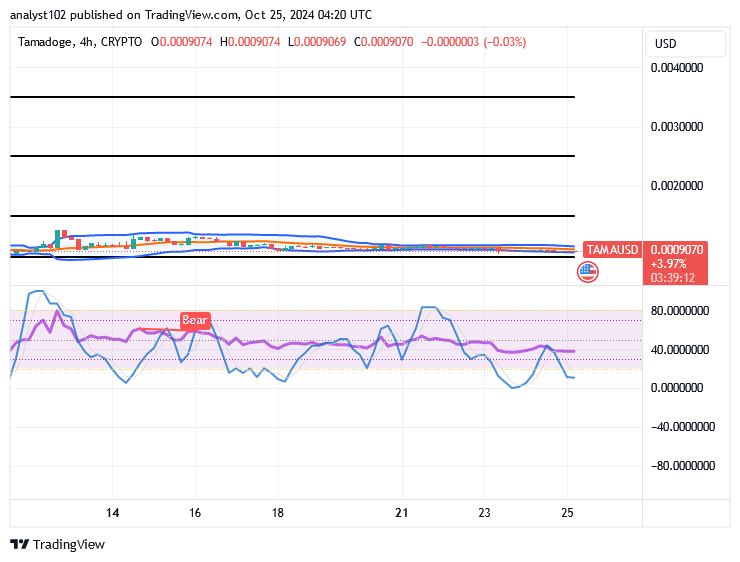Click the 0.0020000 price axis label
This screenshot has height=562, width=740.
pyautogui.click(x=677, y=186)
